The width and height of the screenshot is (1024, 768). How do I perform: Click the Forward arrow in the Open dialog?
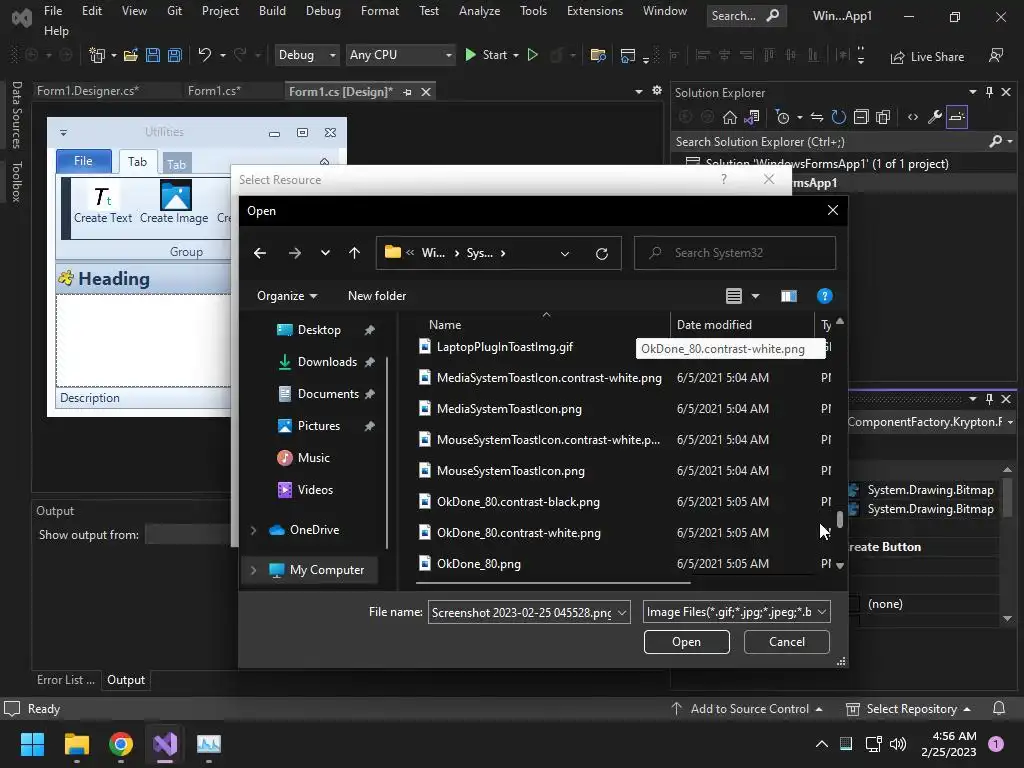[295, 253]
